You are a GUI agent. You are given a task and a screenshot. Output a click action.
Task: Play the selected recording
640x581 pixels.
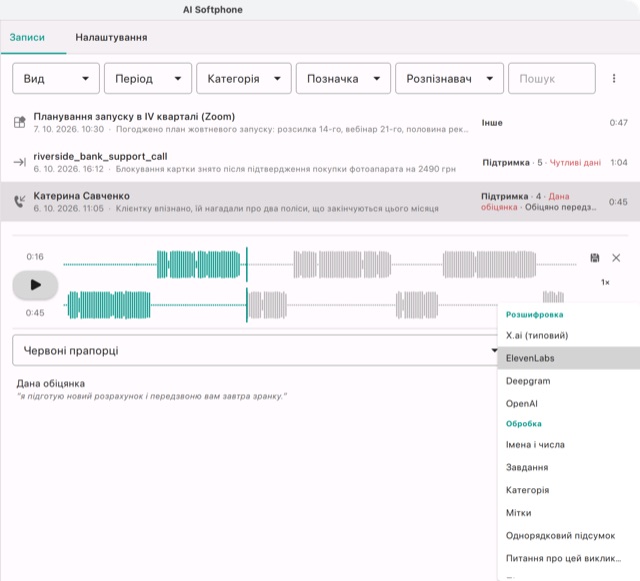pos(35,285)
